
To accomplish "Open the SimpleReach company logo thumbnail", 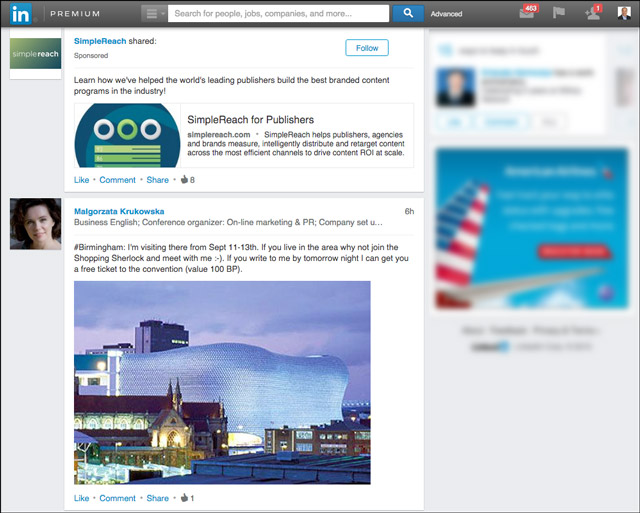I will pyautogui.click(x=36, y=53).
